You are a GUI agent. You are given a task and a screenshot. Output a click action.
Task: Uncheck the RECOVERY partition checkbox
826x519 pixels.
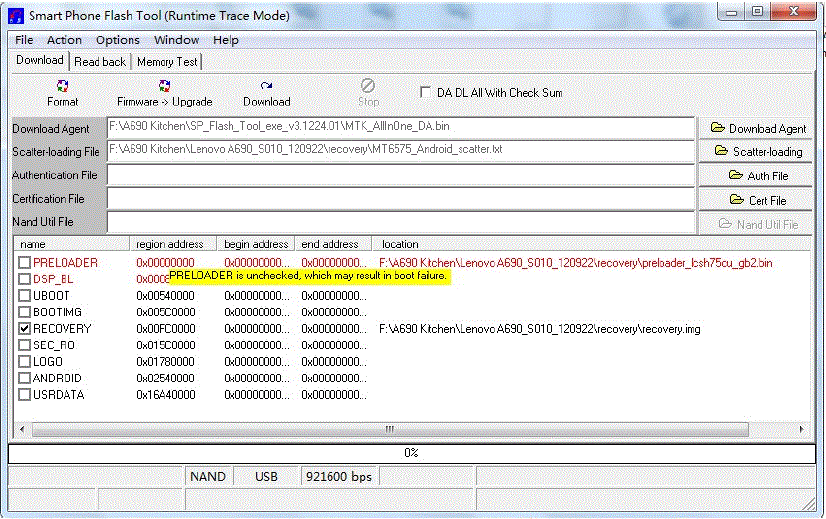[24, 329]
